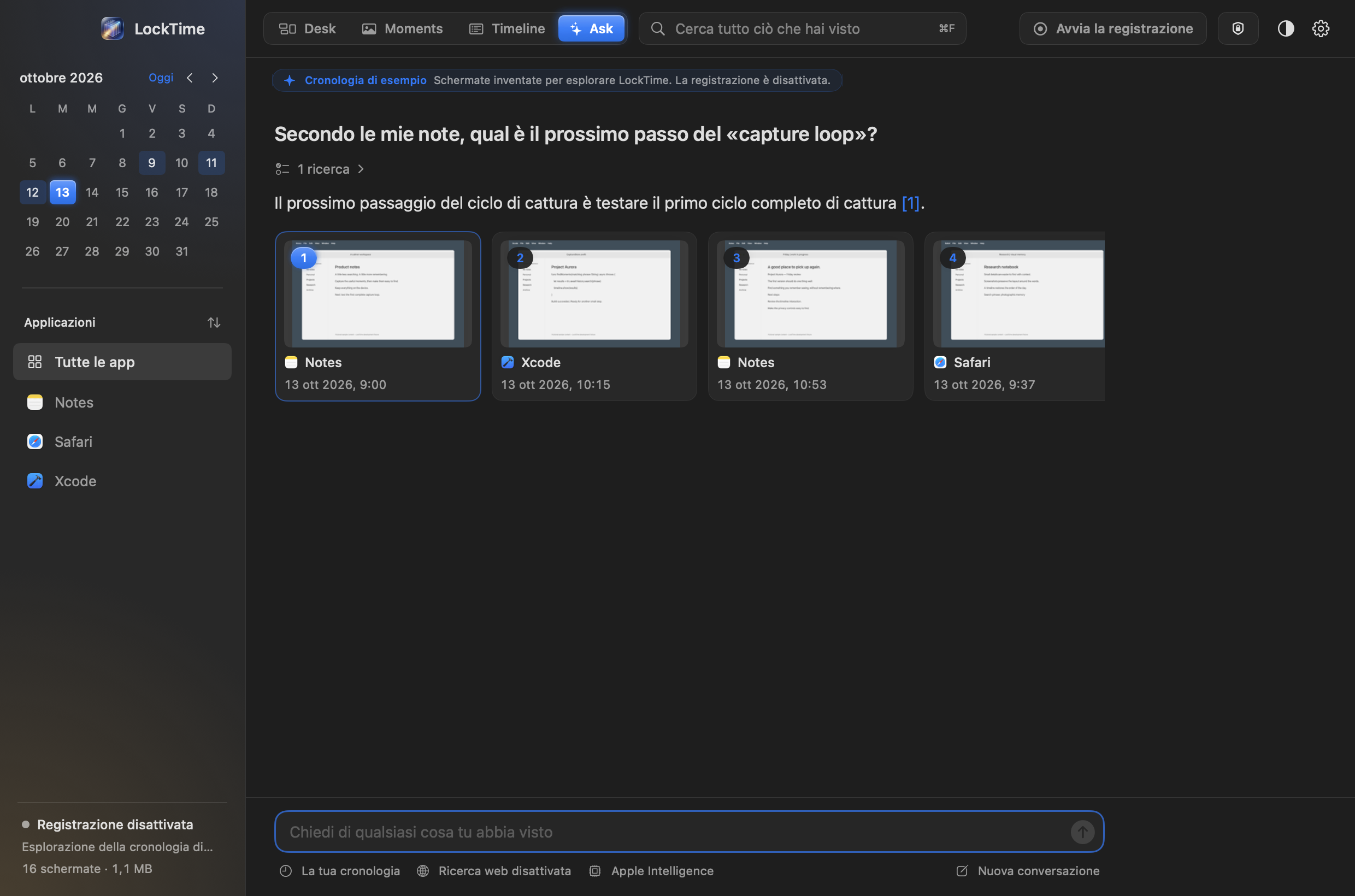
Task: Open the Notes 10:53 screenshot card
Action: pyautogui.click(x=810, y=316)
